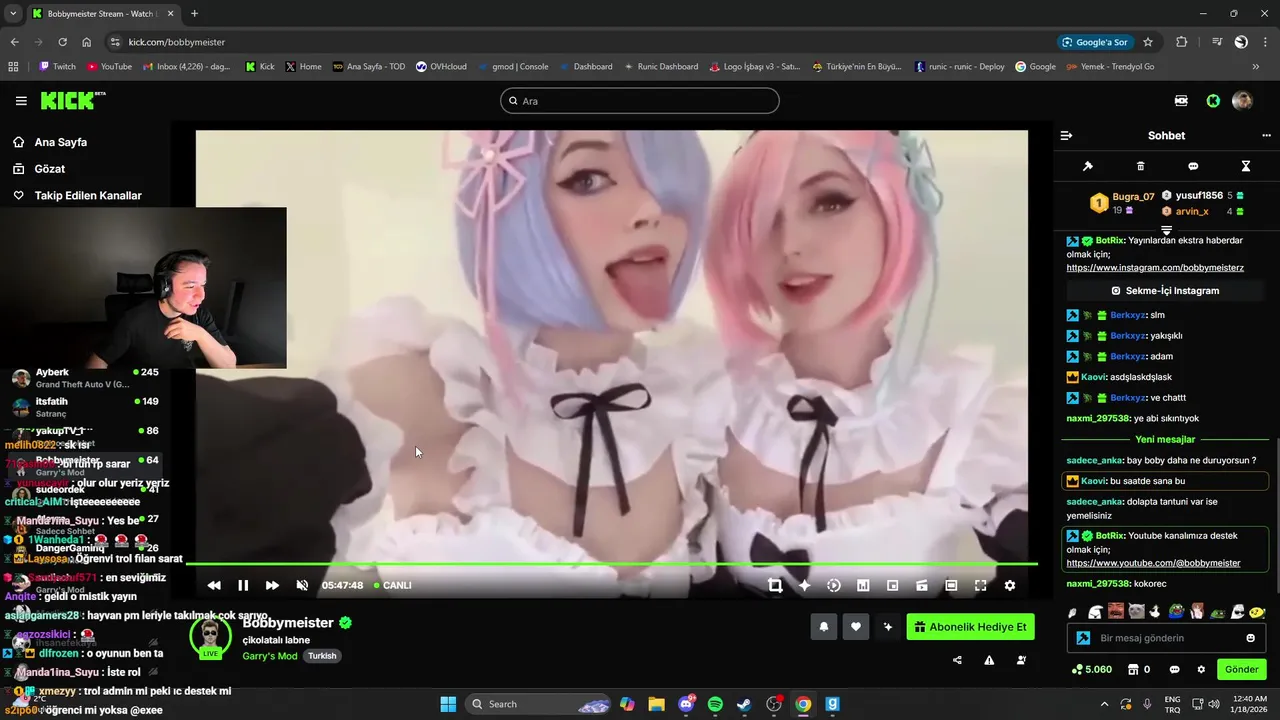Toggle theater mode on the player
The height and width of the screenshot is (720, 1280).
(x=951, y=585)
